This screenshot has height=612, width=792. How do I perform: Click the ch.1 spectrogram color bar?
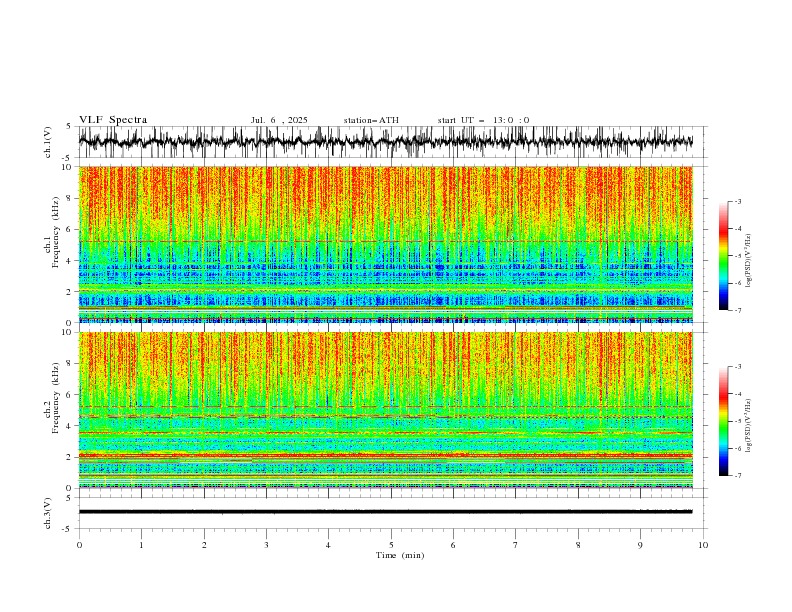[723, 256]
